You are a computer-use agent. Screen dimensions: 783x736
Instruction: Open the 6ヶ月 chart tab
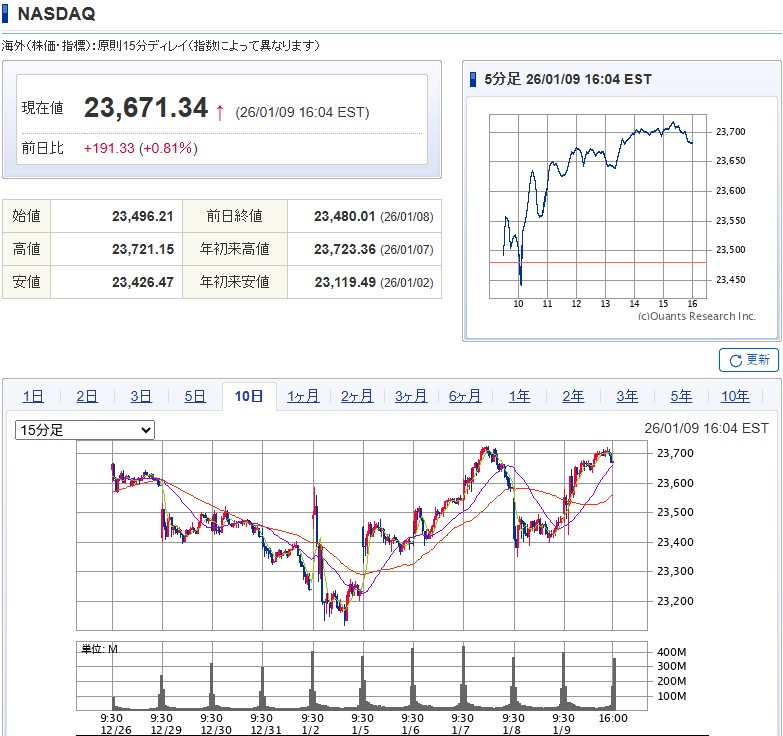tap(465, 396)
